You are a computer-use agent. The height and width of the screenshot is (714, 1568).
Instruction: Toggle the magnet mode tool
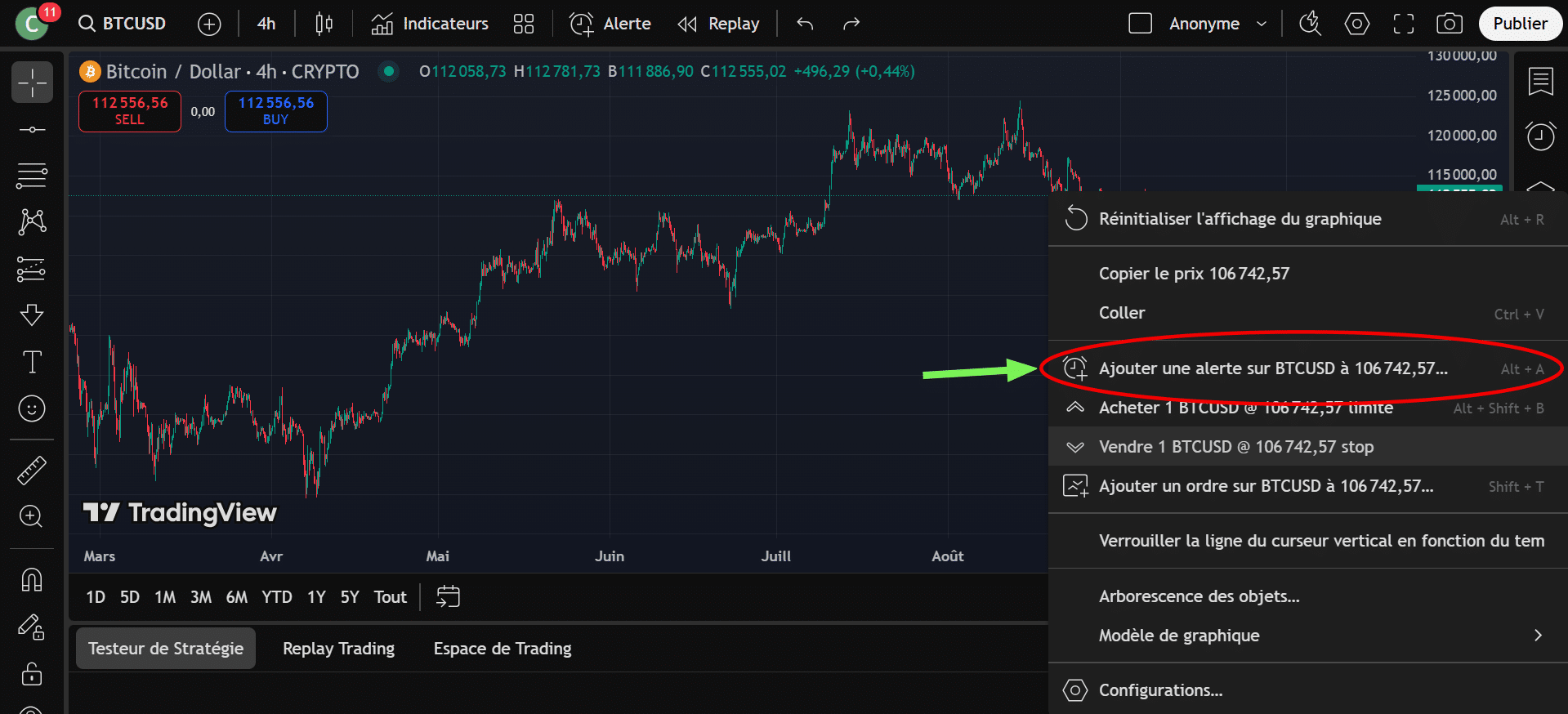32,580
